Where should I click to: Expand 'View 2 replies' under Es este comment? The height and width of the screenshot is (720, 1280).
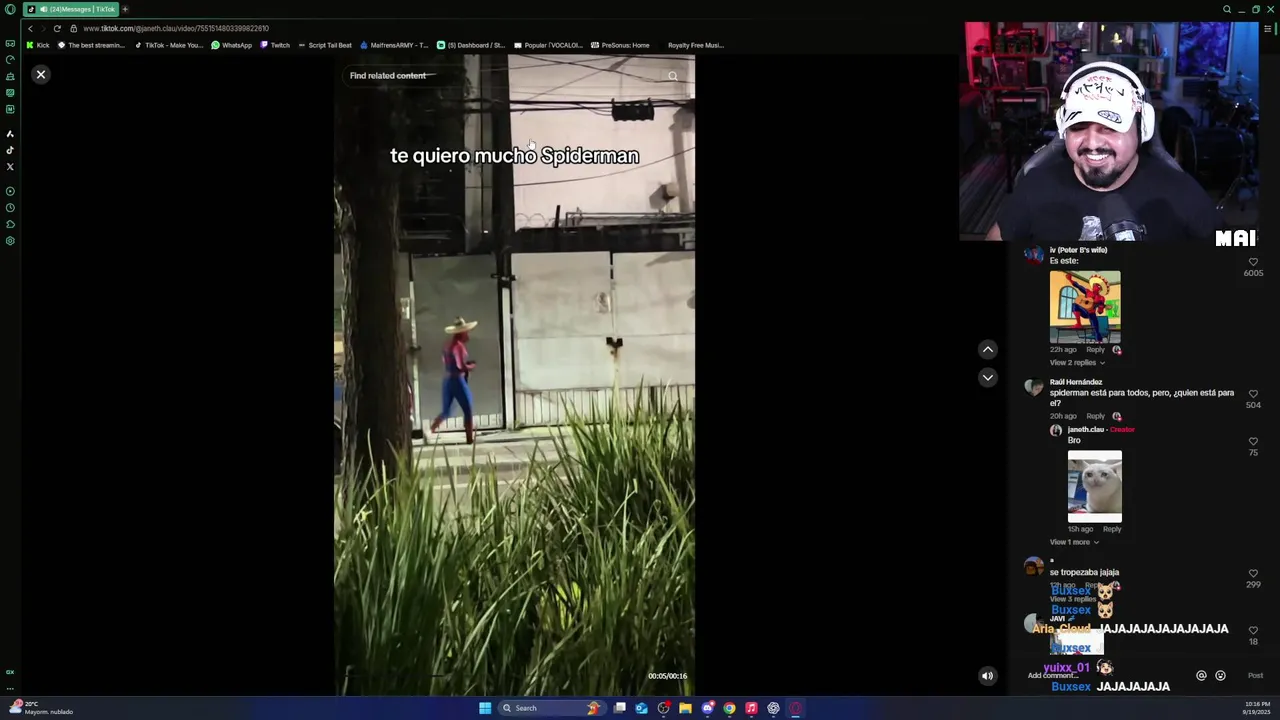click(1077, 362)
